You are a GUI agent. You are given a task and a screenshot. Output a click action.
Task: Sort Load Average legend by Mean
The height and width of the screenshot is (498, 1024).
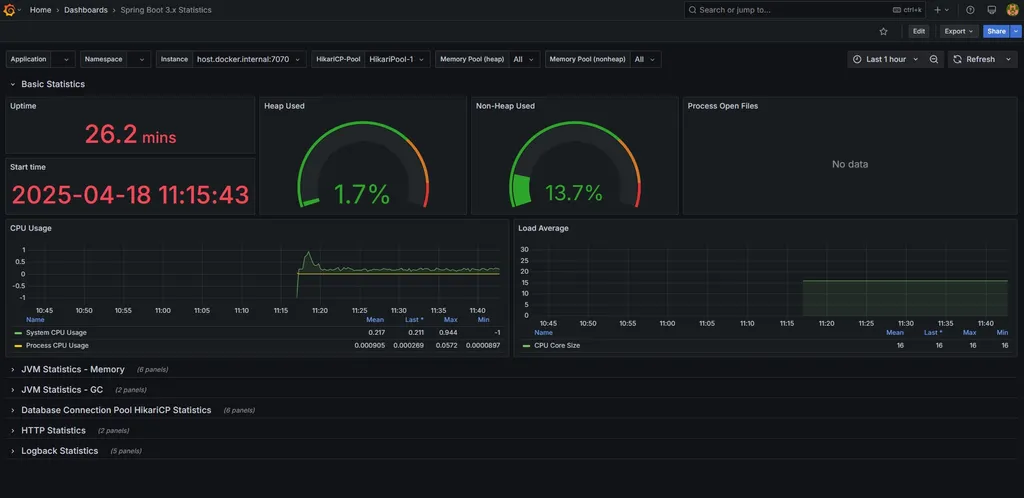coord(895,333)
